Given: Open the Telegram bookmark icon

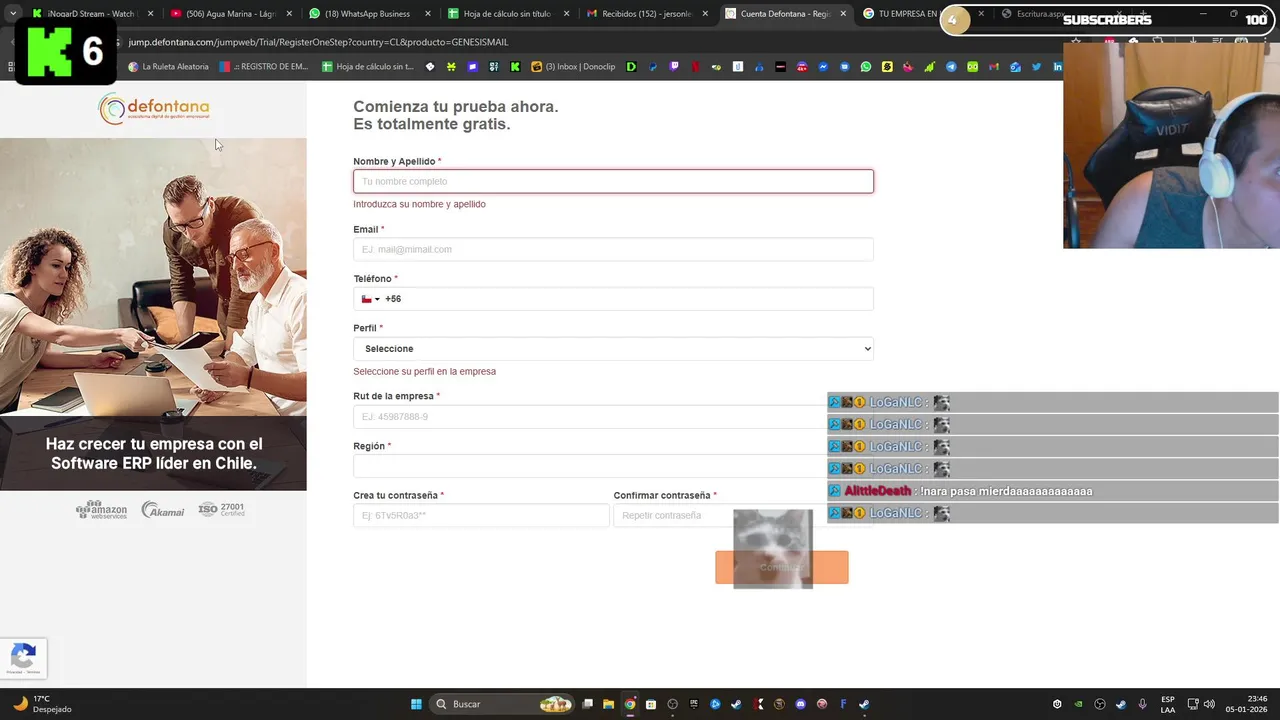Looking at the screenshot, I should (951, 67).
